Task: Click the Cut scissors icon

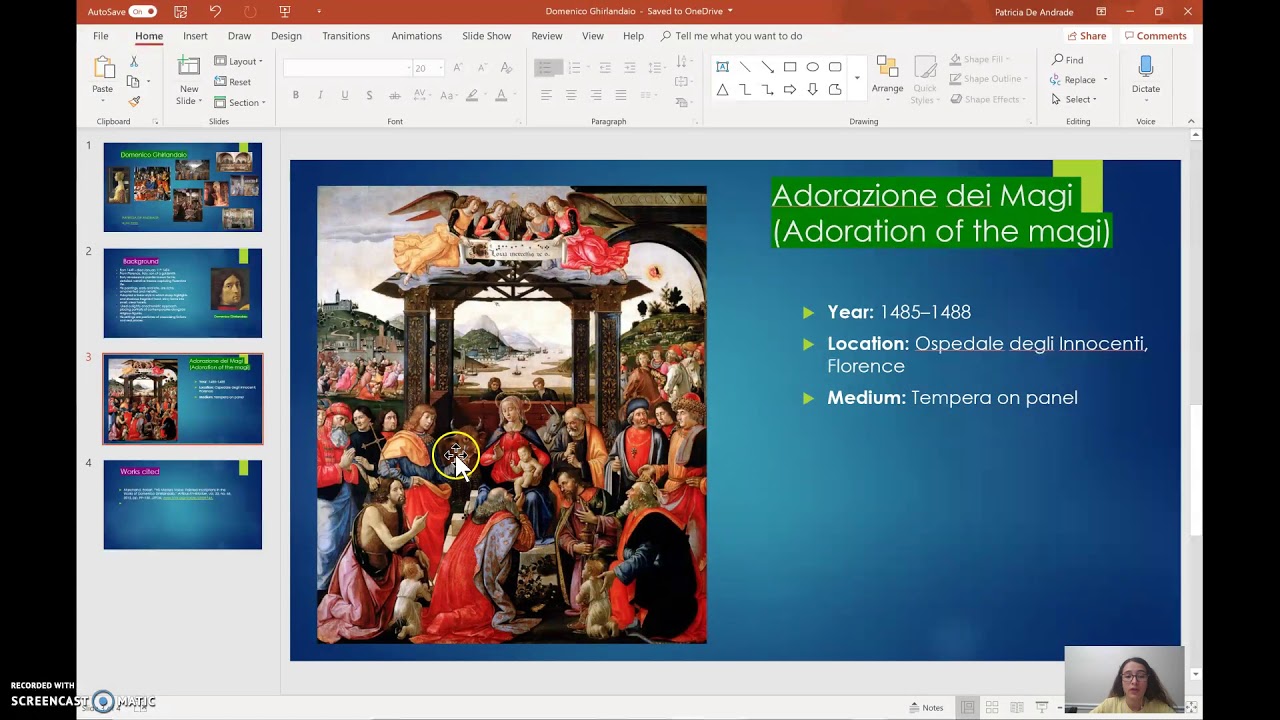Action: coord(134,62)
